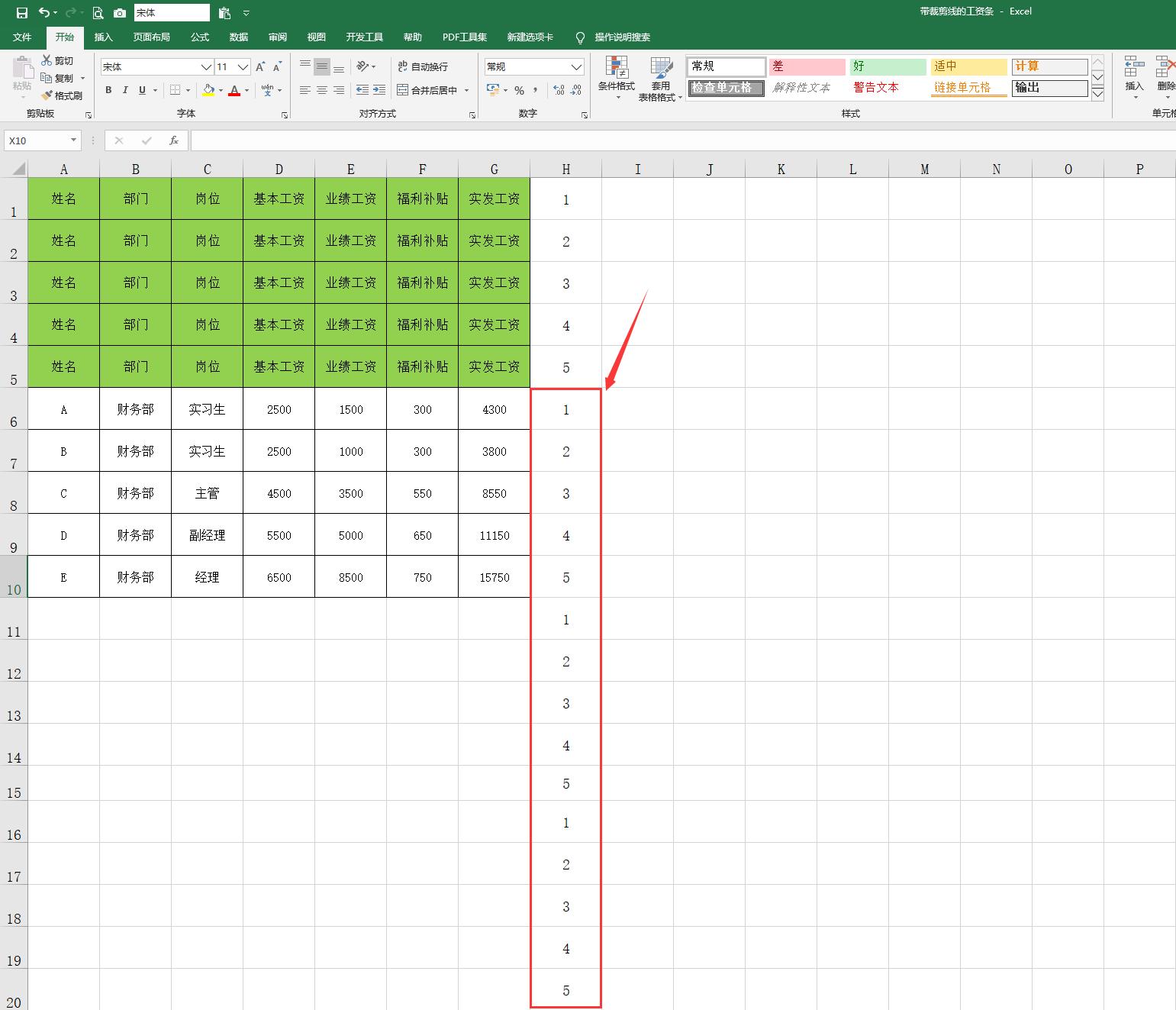1176x1010 pixels.
Task: Toggle 自动换行 wrap text
Action: pyautogui.click(x=423, y=66)
